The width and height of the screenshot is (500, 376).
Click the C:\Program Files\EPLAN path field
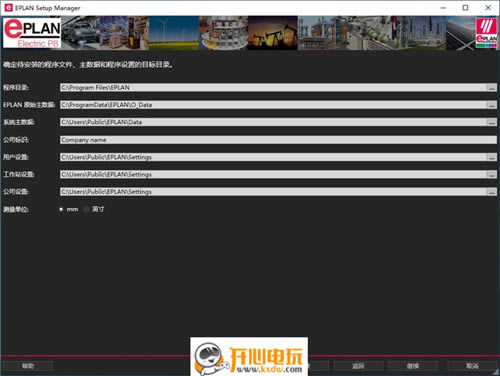click(273, 88)
